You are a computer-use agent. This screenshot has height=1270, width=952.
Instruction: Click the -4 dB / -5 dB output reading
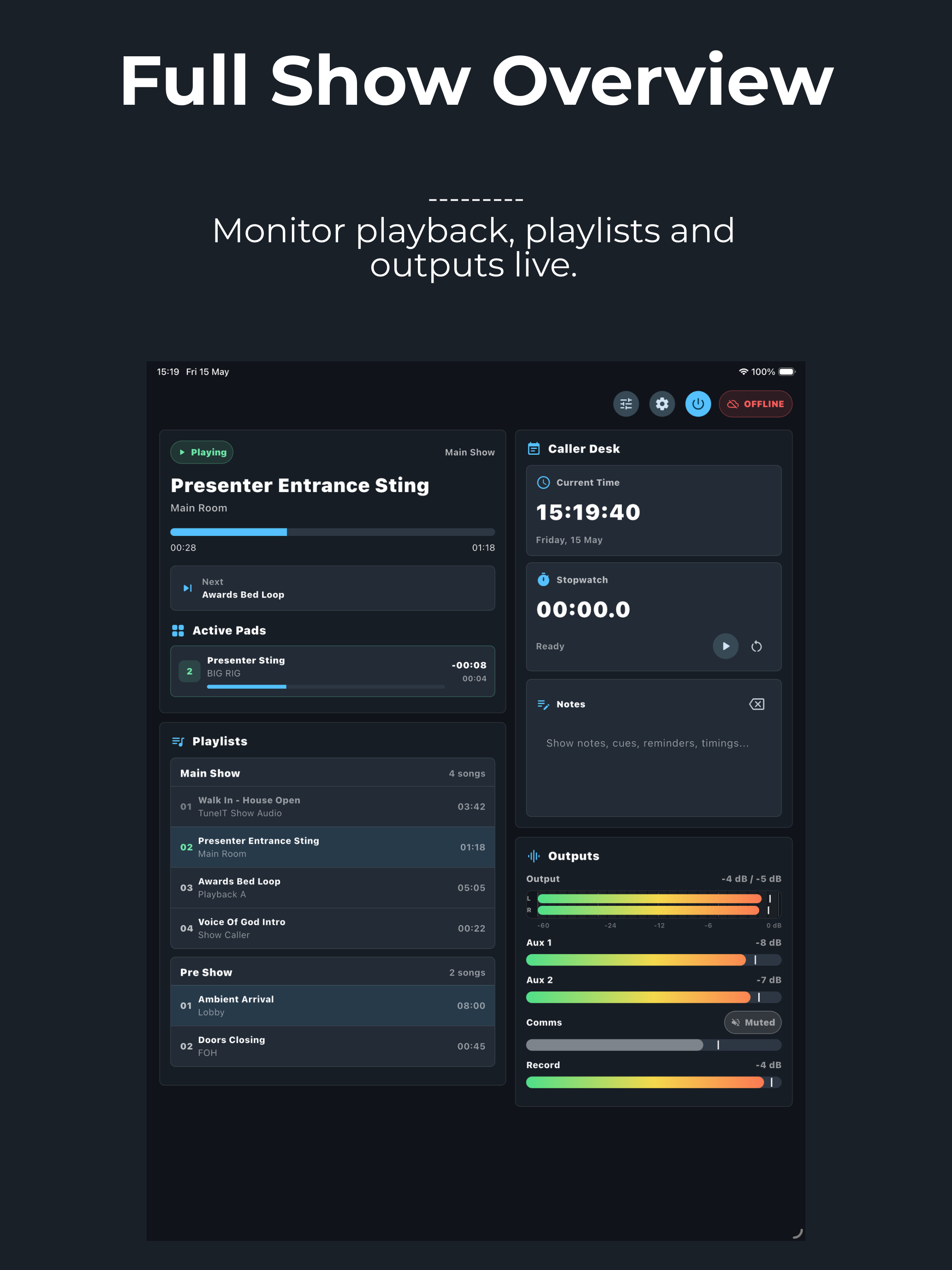pos(751,879)
